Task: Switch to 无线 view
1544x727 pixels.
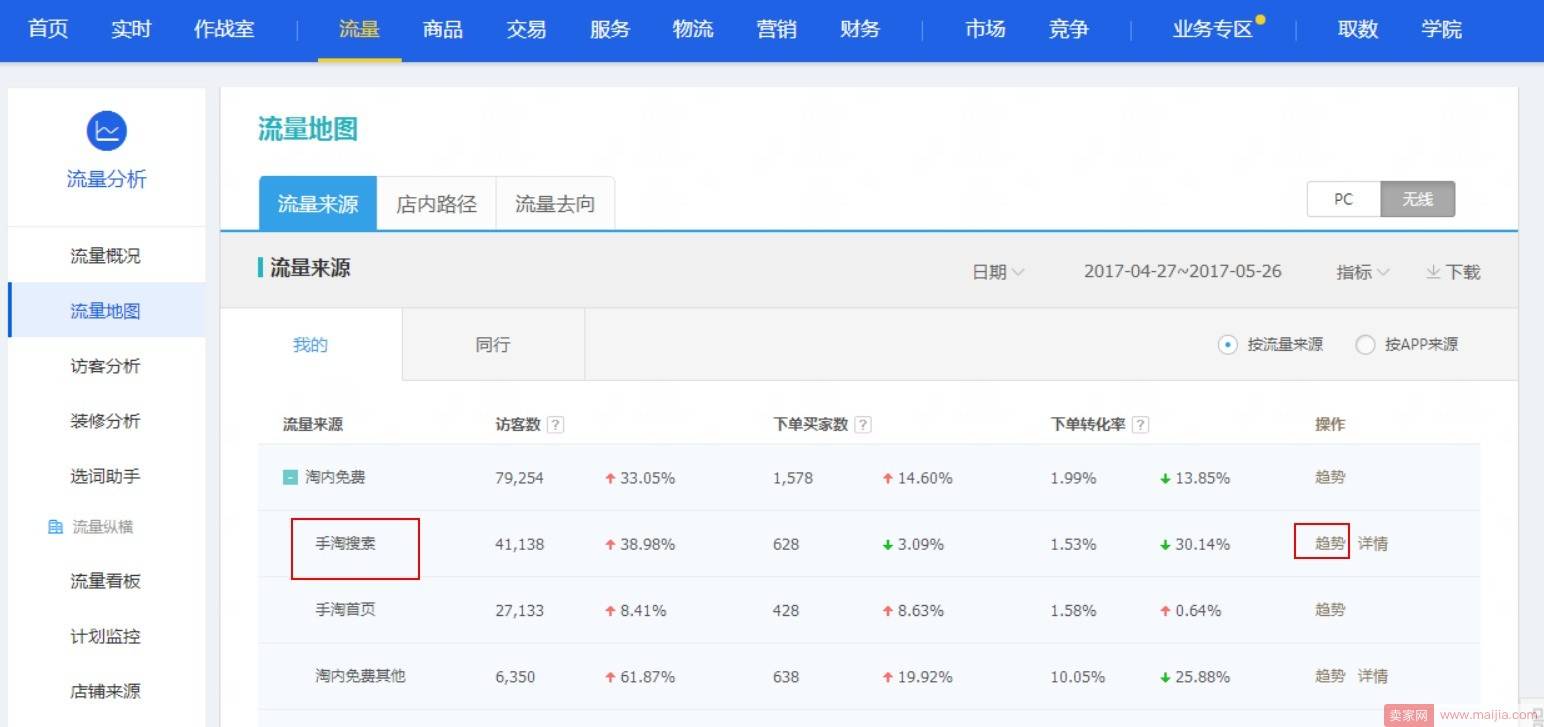Action: pyautogui.click(x=1418, y=199)
